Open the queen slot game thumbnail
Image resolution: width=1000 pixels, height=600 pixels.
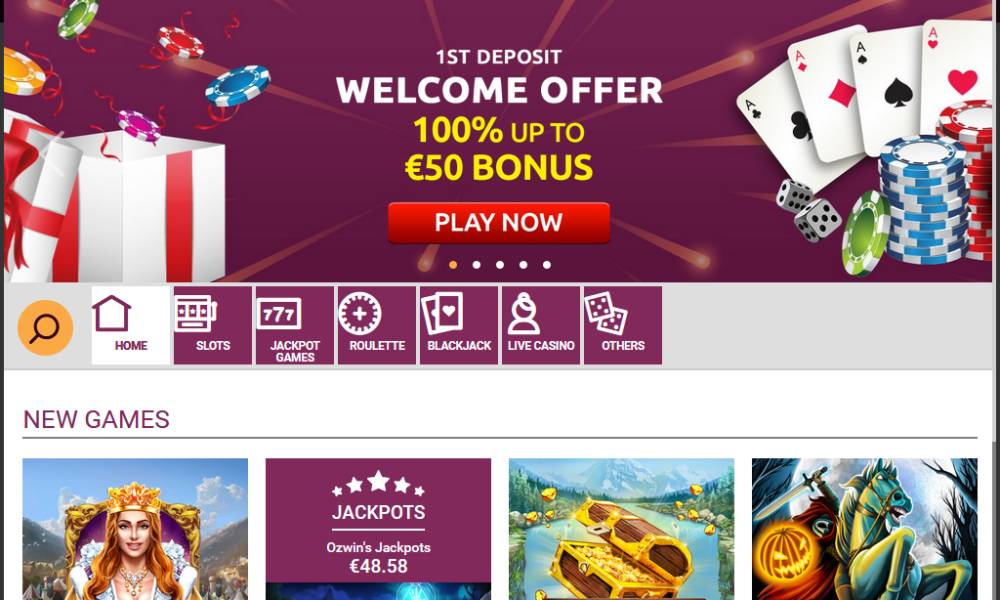[135, 529]
